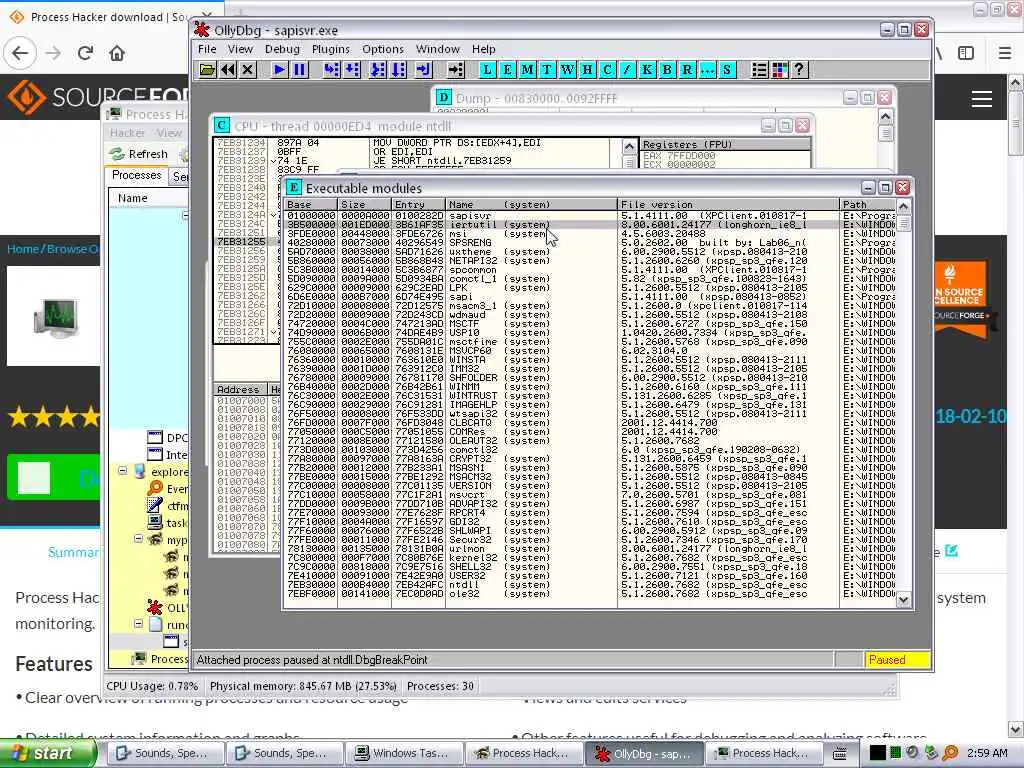This screenshot has height=768, width=1024.
Task: Select the ntdll module row
Action: click(x=590, y=584)
